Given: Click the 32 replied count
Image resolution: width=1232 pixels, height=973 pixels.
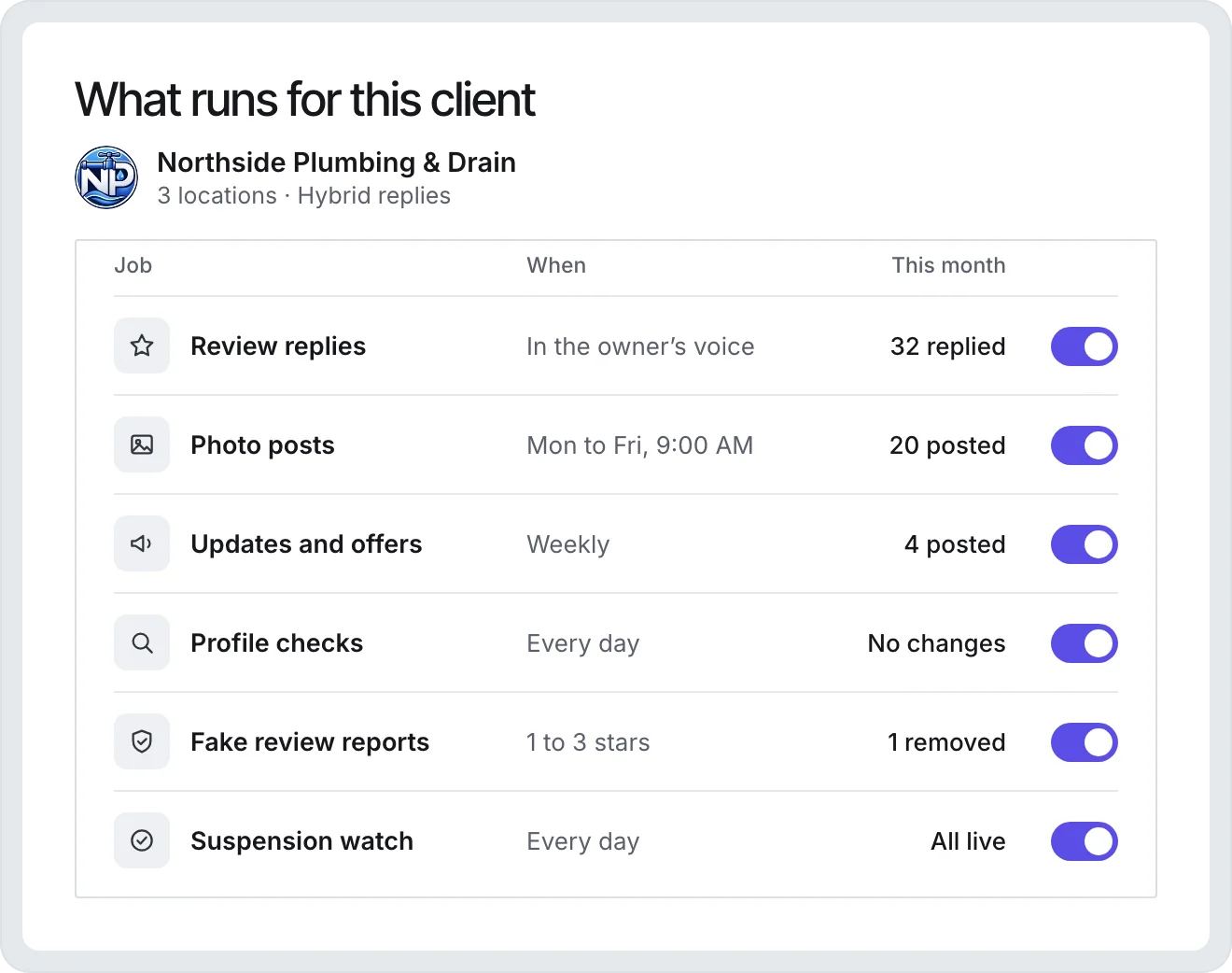Looking at the screenshot, I should point(947,346).
